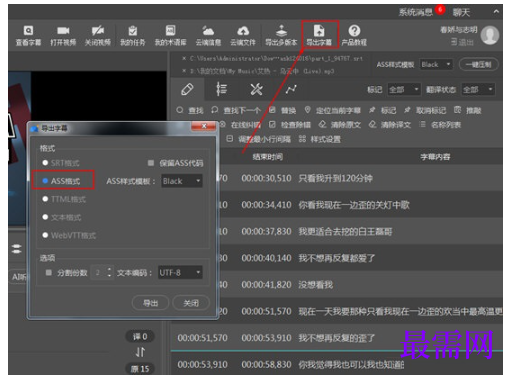This screenshot has height=376, width=512.
Task: Open dialog ASS样式模板 Black dropdown
Action: pos(182,181)
